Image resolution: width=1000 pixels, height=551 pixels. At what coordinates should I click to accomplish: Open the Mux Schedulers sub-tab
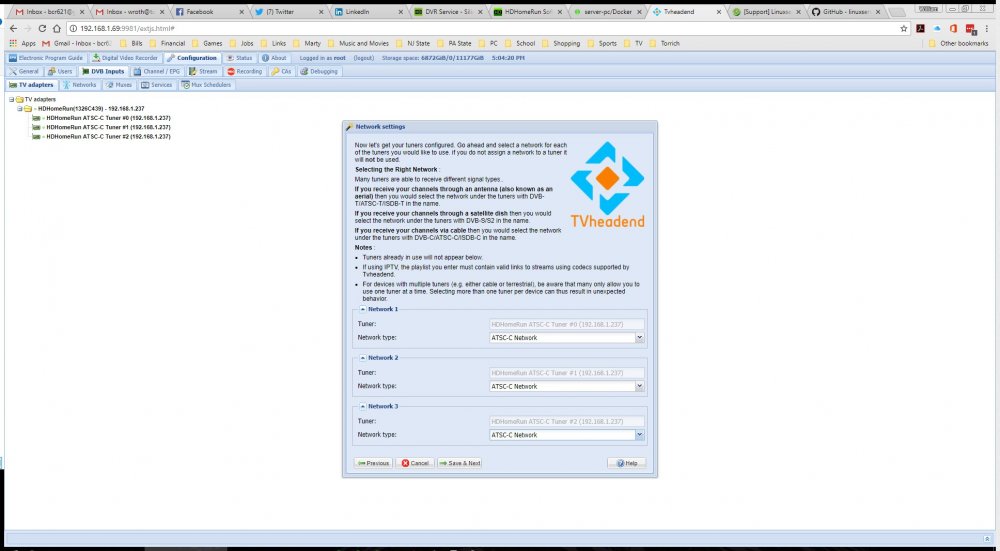[x=208, y=85]
